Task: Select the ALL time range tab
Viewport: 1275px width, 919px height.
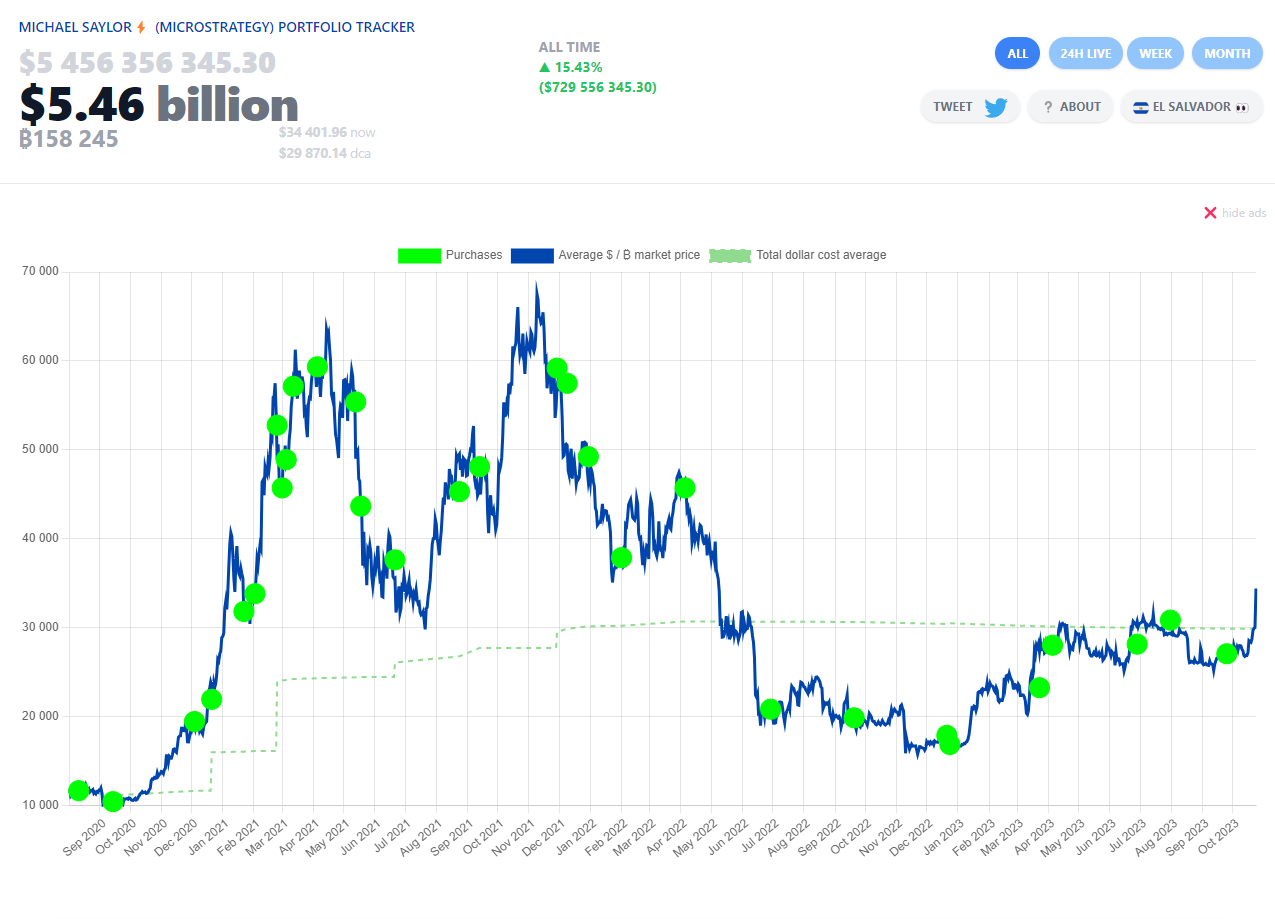Action: click(1017, 54)
